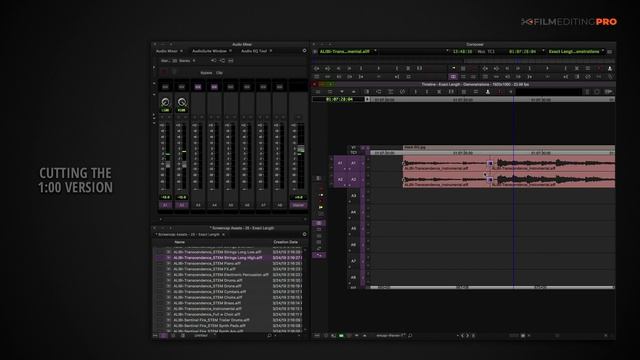The height and width of the screenshot is (360, 640).
Task: Click the A1 pan knob in mixer
Action: pyautogui.click(x=165, y=102)
